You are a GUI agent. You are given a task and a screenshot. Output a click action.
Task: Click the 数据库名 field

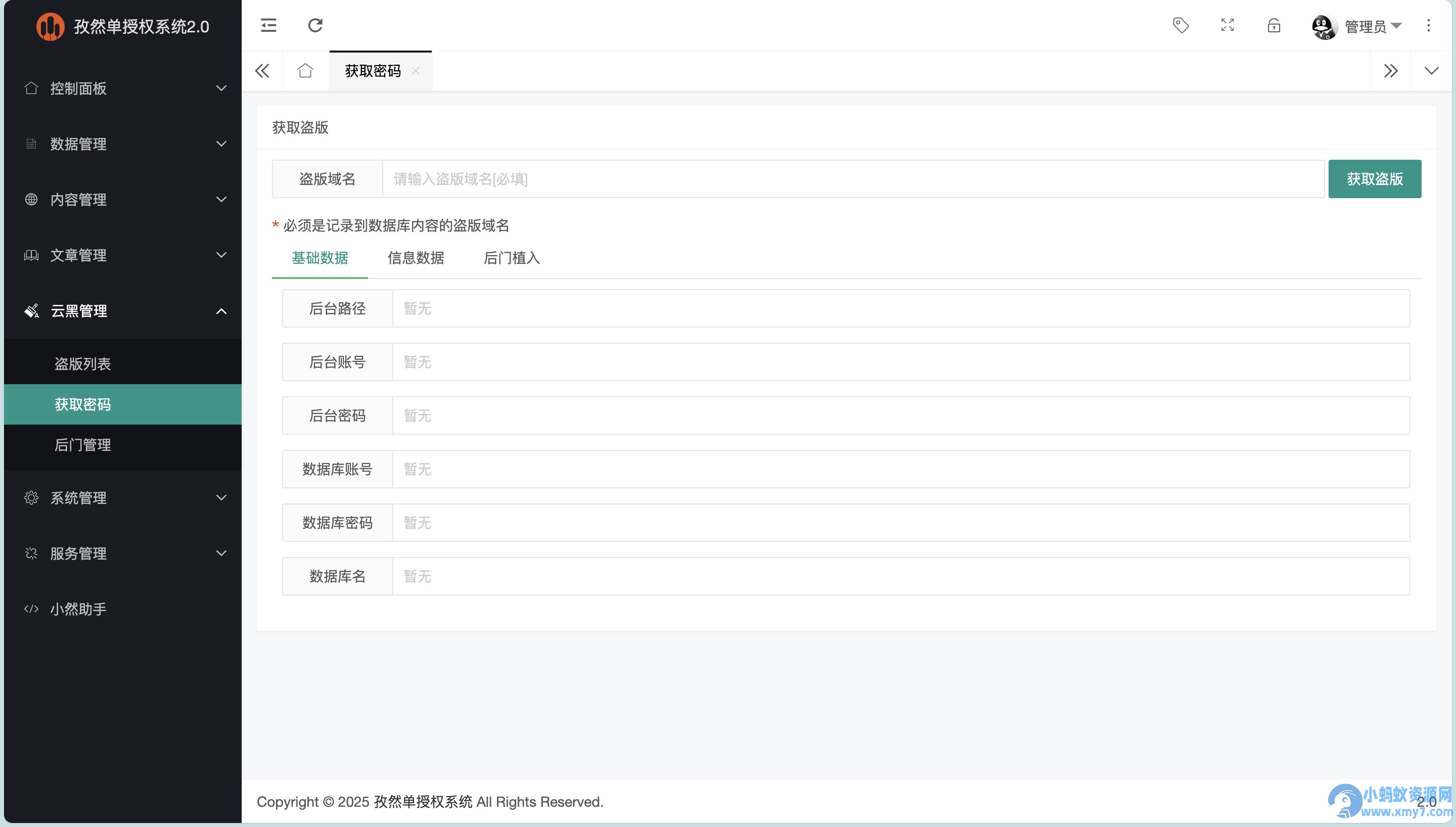(900, 576)
